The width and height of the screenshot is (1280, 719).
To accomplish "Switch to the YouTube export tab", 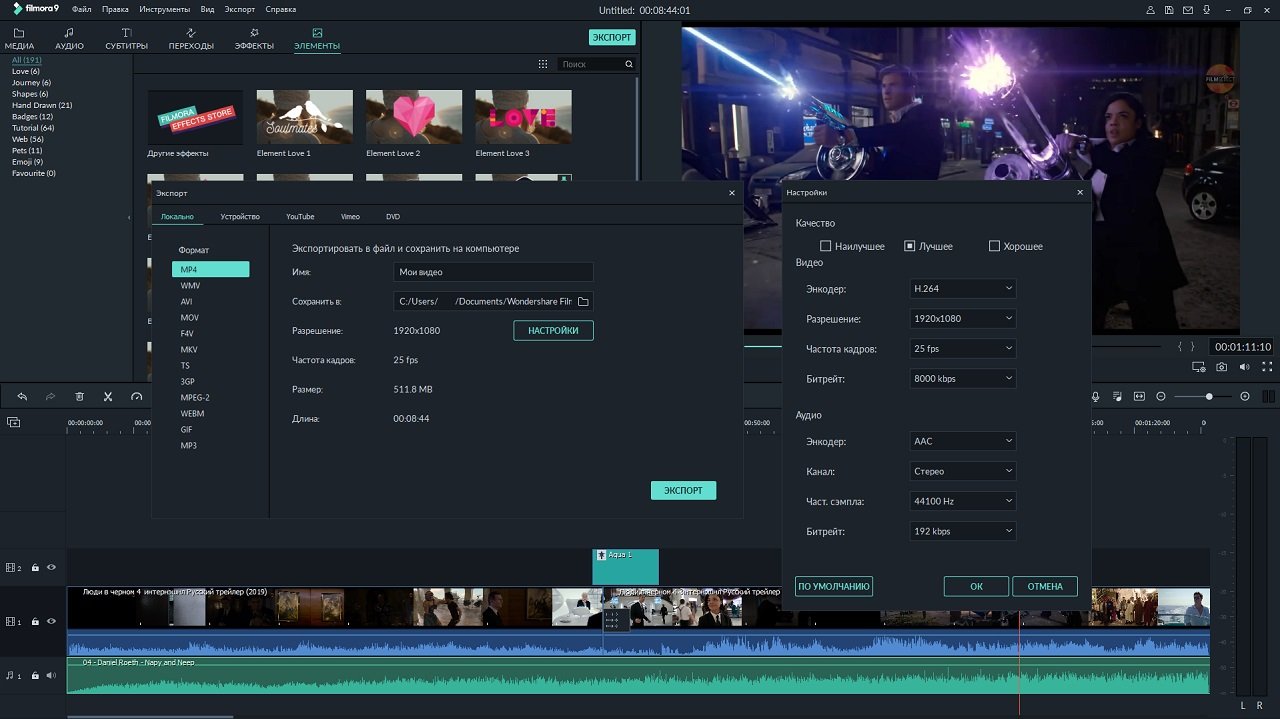I will tap(300, 217).
